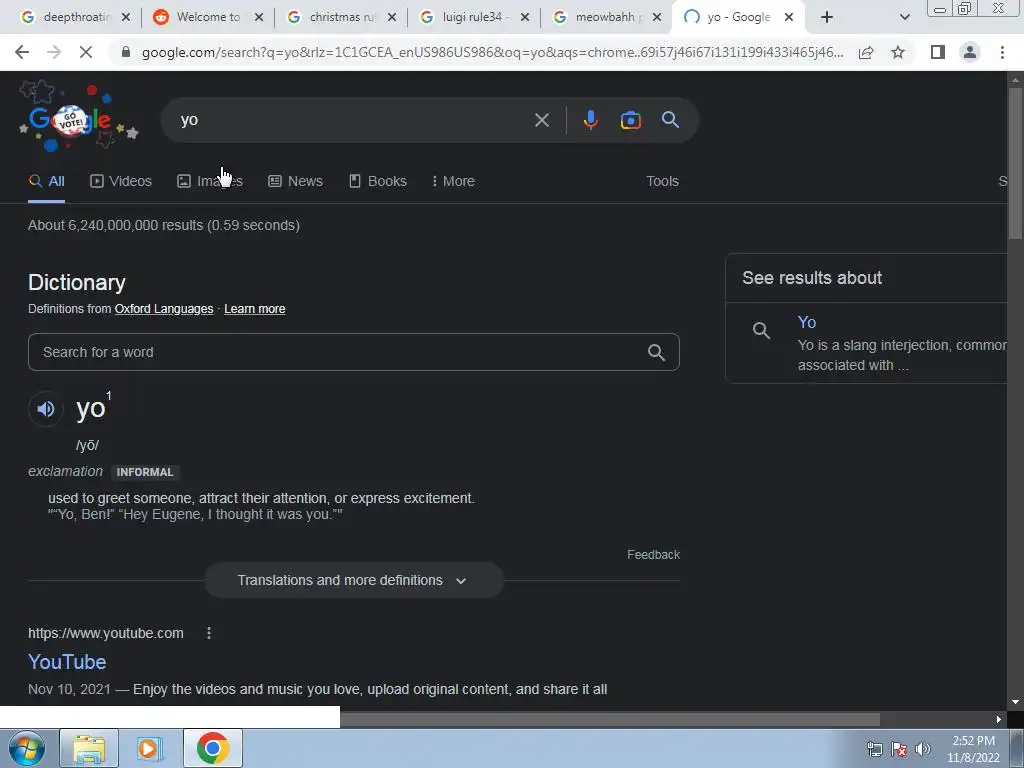Play the pronunciation speaker for yo

46,409
